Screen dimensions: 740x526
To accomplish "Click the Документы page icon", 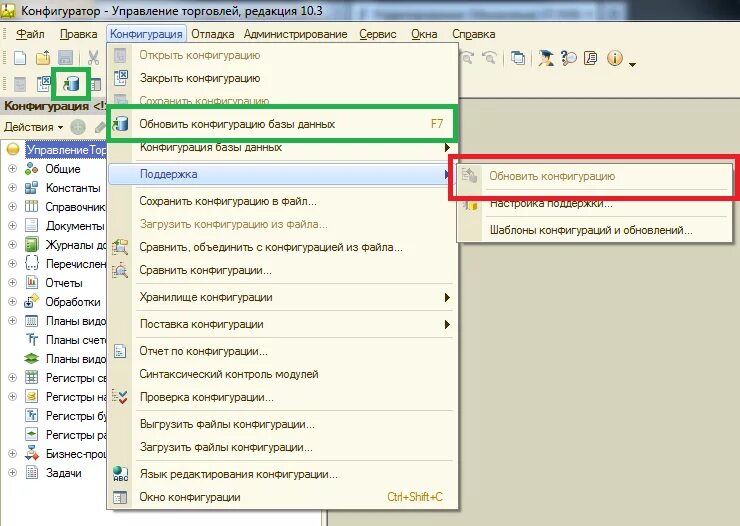I will (32, 225).
